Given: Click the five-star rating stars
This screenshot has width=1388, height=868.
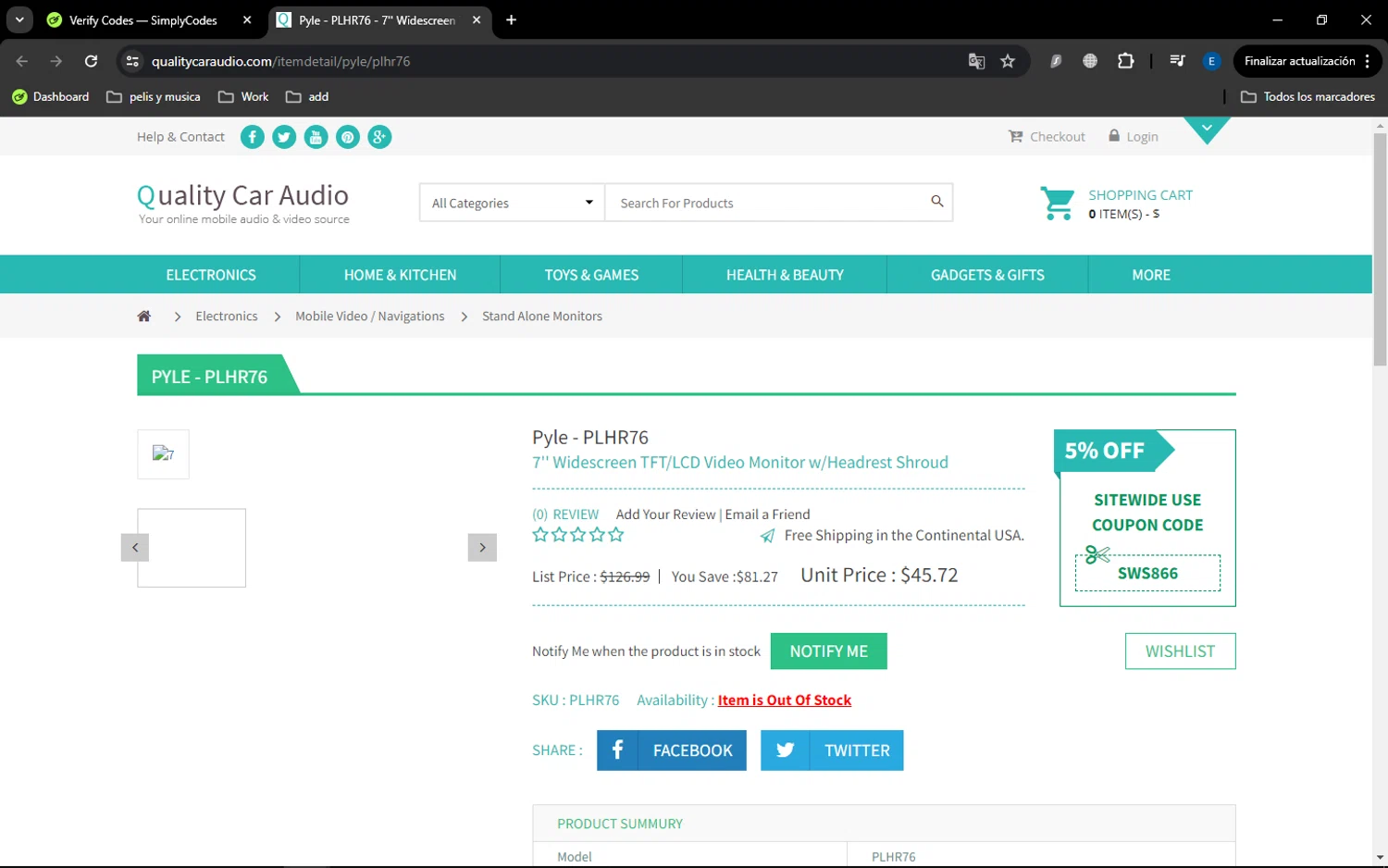Looking at the screenshot, I should [x=578, y=535].
